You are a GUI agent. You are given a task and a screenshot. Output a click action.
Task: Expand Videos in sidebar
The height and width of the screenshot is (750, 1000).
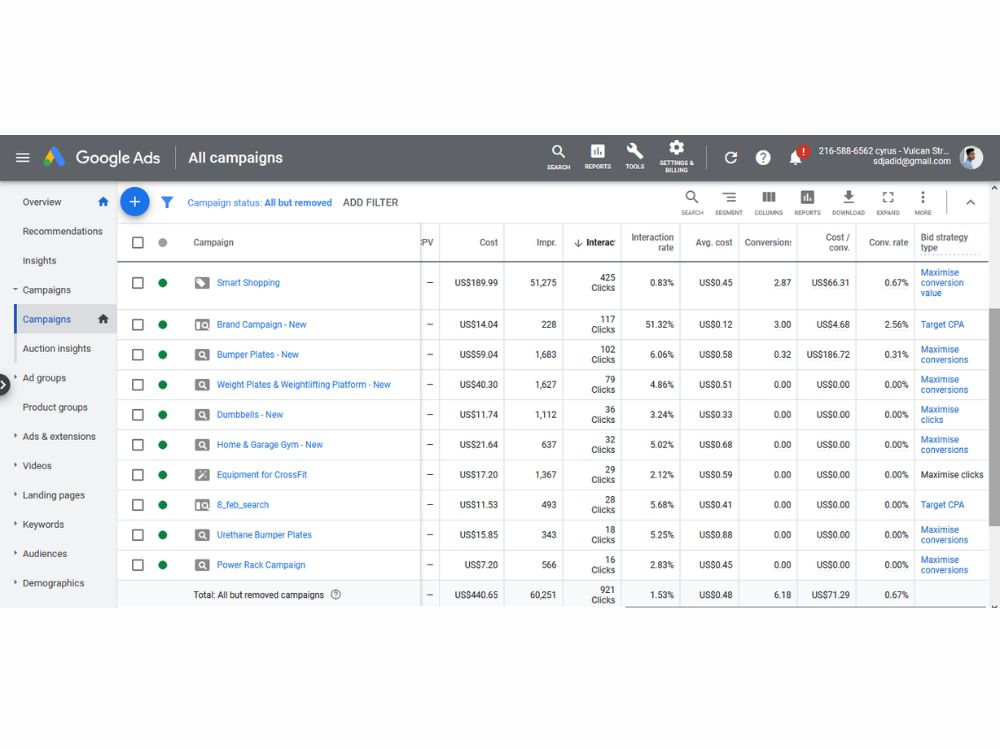[15, 465]
